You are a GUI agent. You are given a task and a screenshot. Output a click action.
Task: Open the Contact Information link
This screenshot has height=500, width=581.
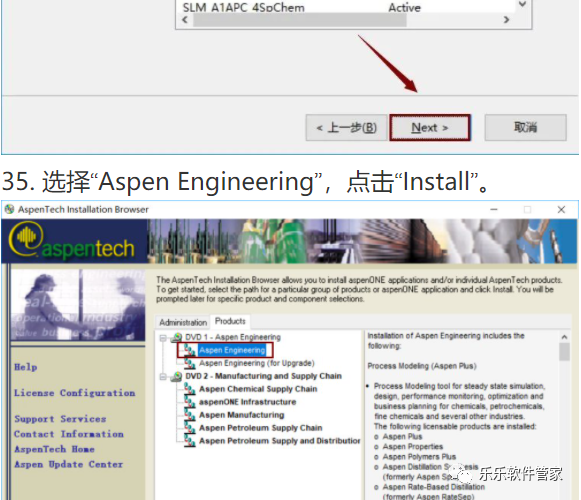point(69,434)
